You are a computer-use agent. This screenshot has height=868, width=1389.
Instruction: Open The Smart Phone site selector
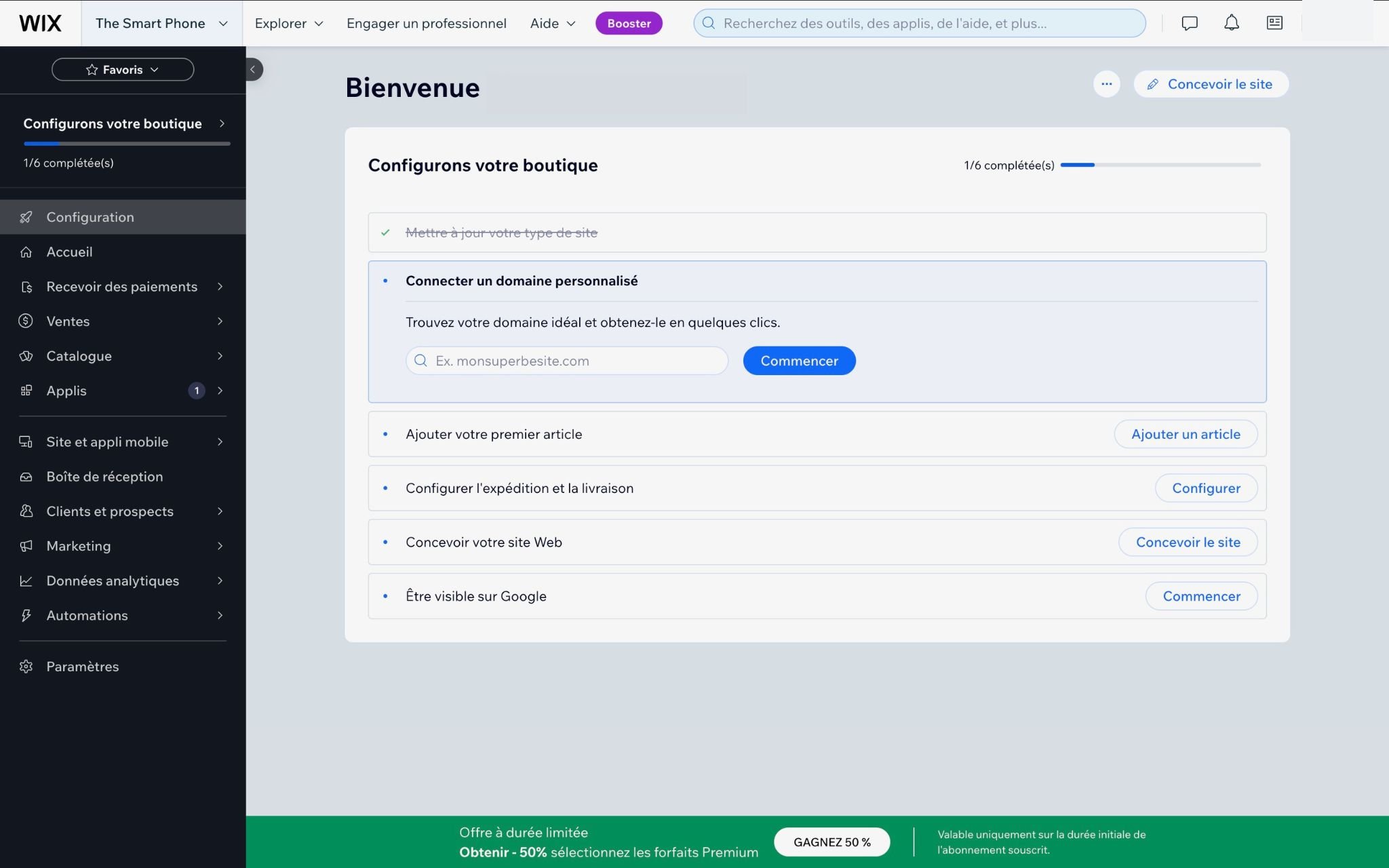pyautogui.click(x=161, y=23)
